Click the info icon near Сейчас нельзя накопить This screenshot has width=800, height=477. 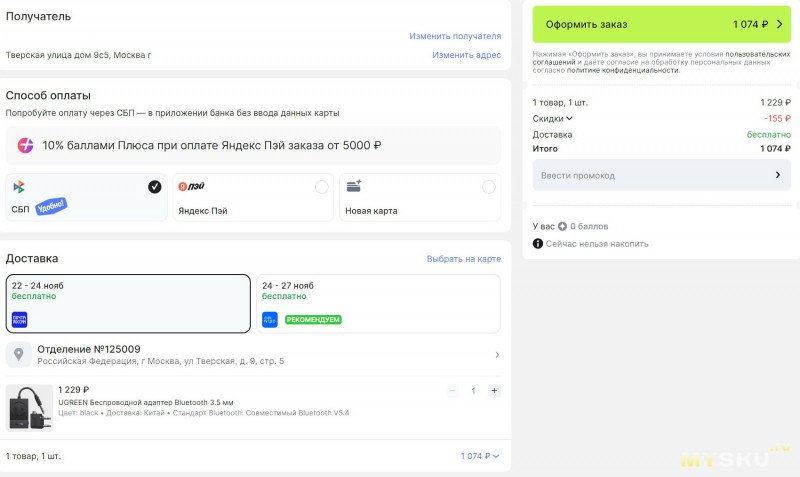point(538,243)
